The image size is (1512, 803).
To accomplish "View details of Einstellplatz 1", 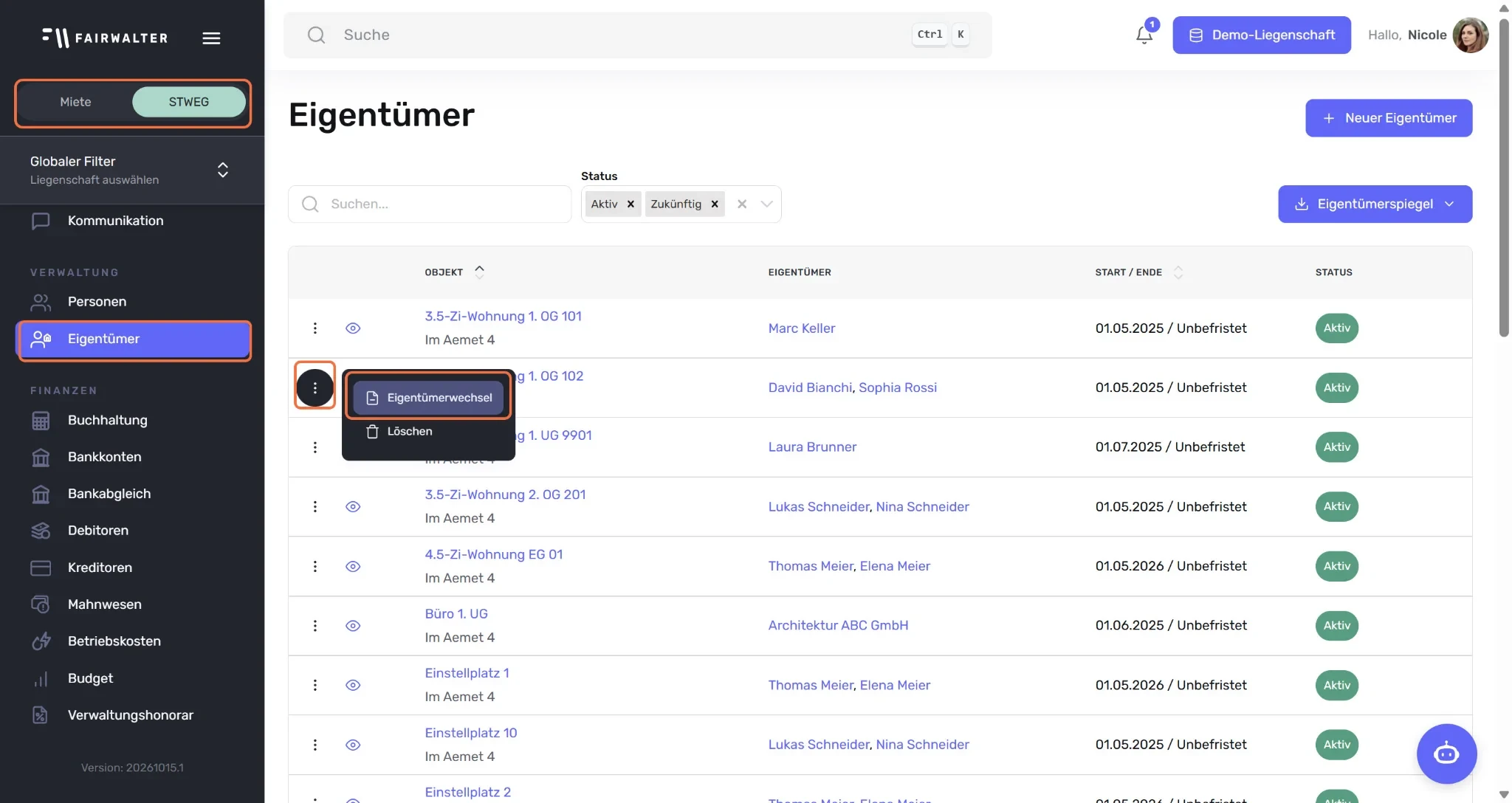I will tap(353, 686).
